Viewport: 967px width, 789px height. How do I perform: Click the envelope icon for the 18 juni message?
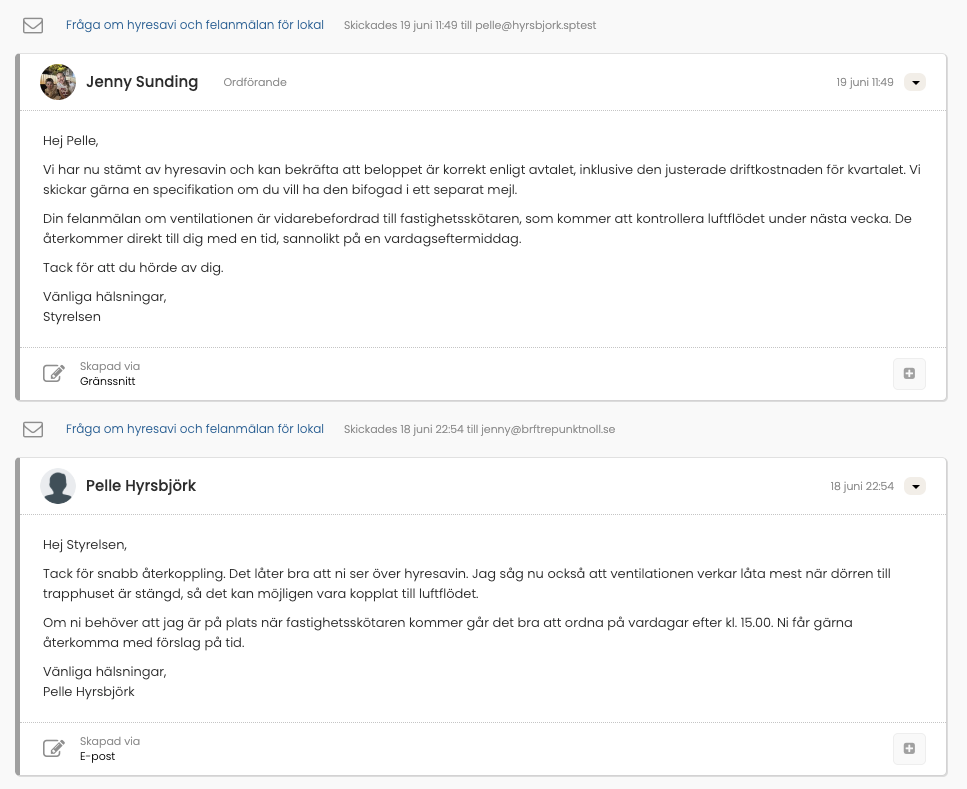(33, 429)
